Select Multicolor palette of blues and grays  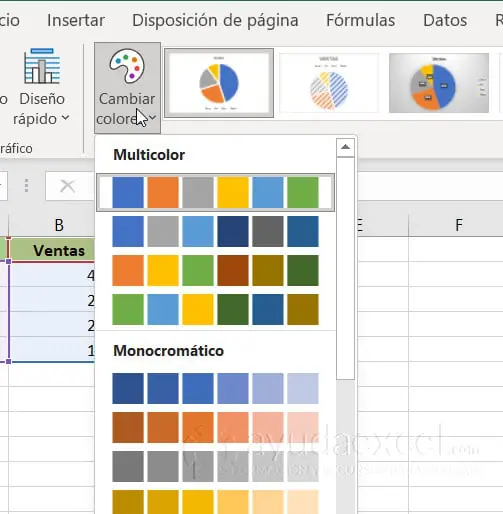[x=215, y=231]
